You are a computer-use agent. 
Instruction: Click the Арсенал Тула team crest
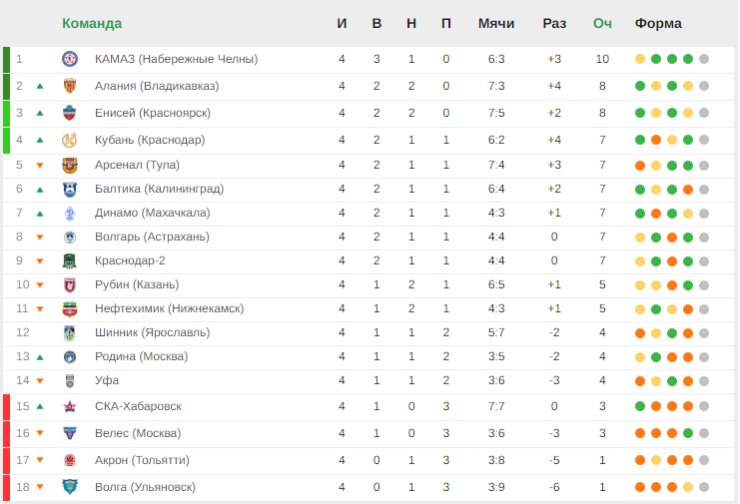click(70, 165)
